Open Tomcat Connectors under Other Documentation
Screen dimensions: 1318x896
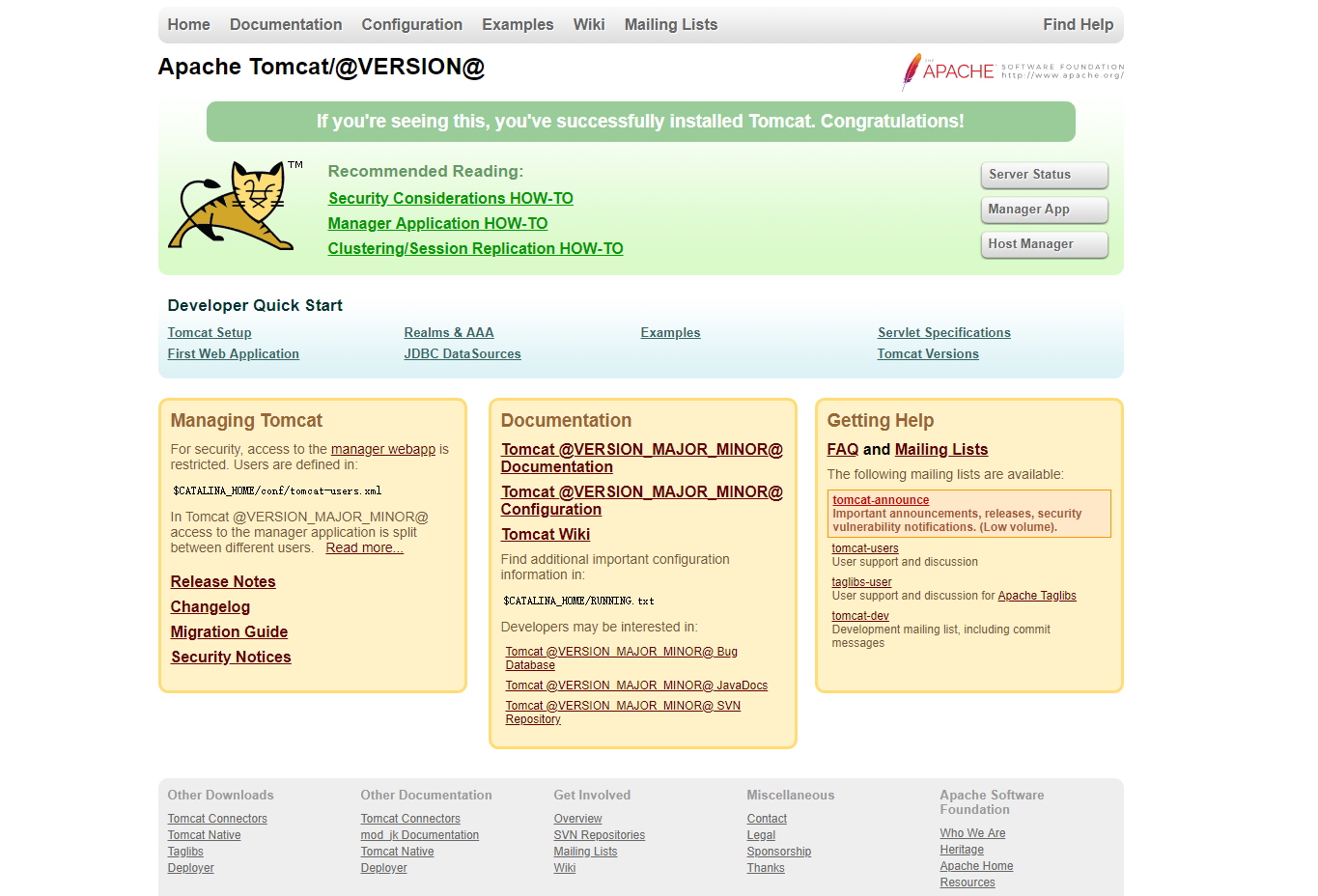point(410,819)
